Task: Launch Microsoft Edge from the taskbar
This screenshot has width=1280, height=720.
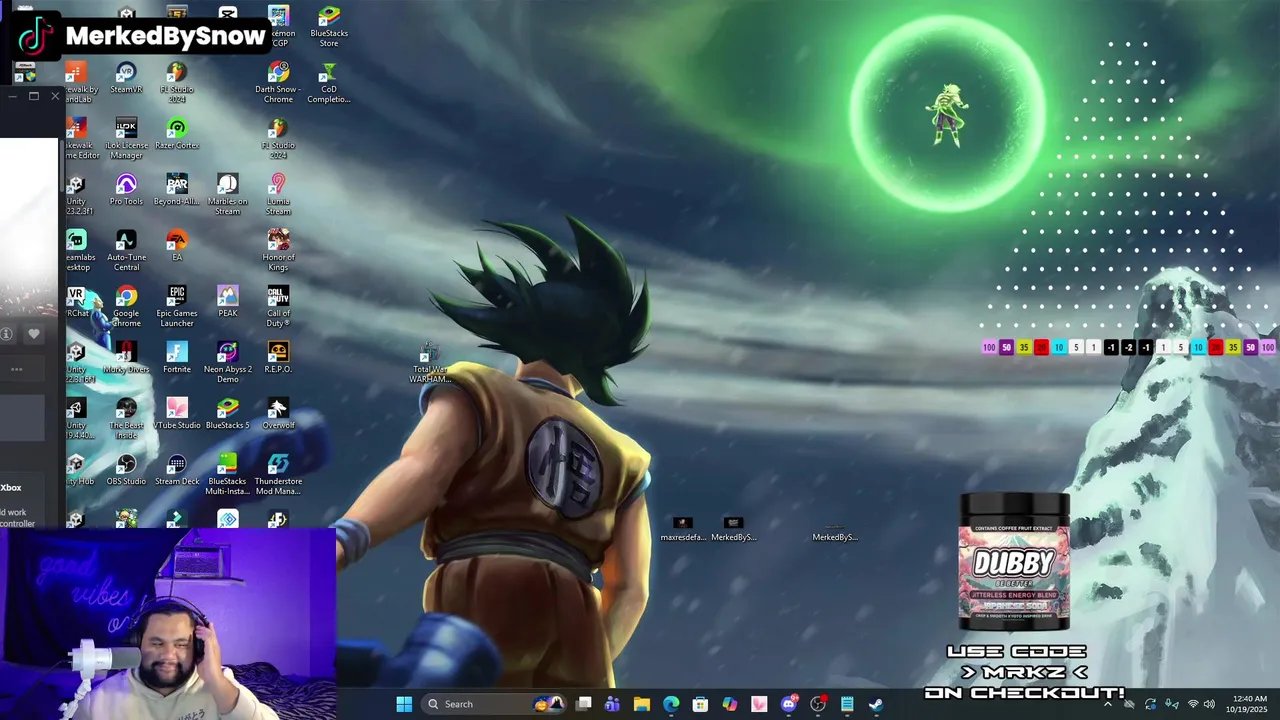Action: (671, 704)
